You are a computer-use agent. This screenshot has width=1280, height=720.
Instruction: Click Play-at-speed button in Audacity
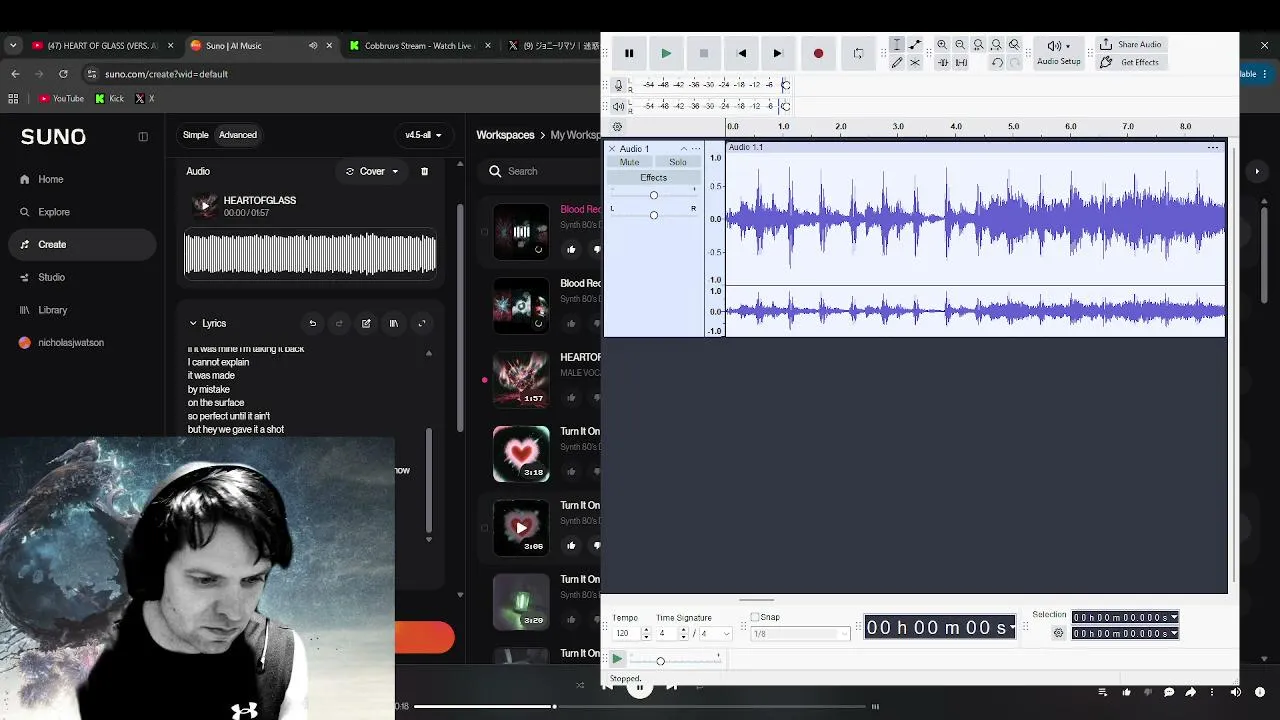pos(617,659)
